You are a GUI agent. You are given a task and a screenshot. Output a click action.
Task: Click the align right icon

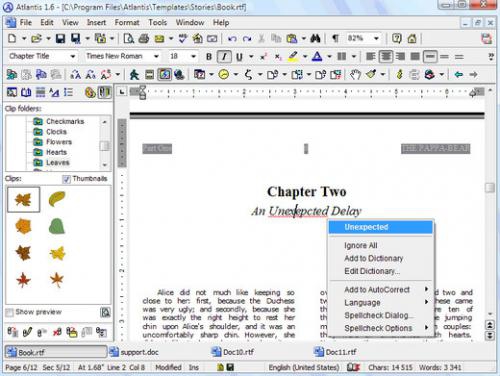point(400,57)
